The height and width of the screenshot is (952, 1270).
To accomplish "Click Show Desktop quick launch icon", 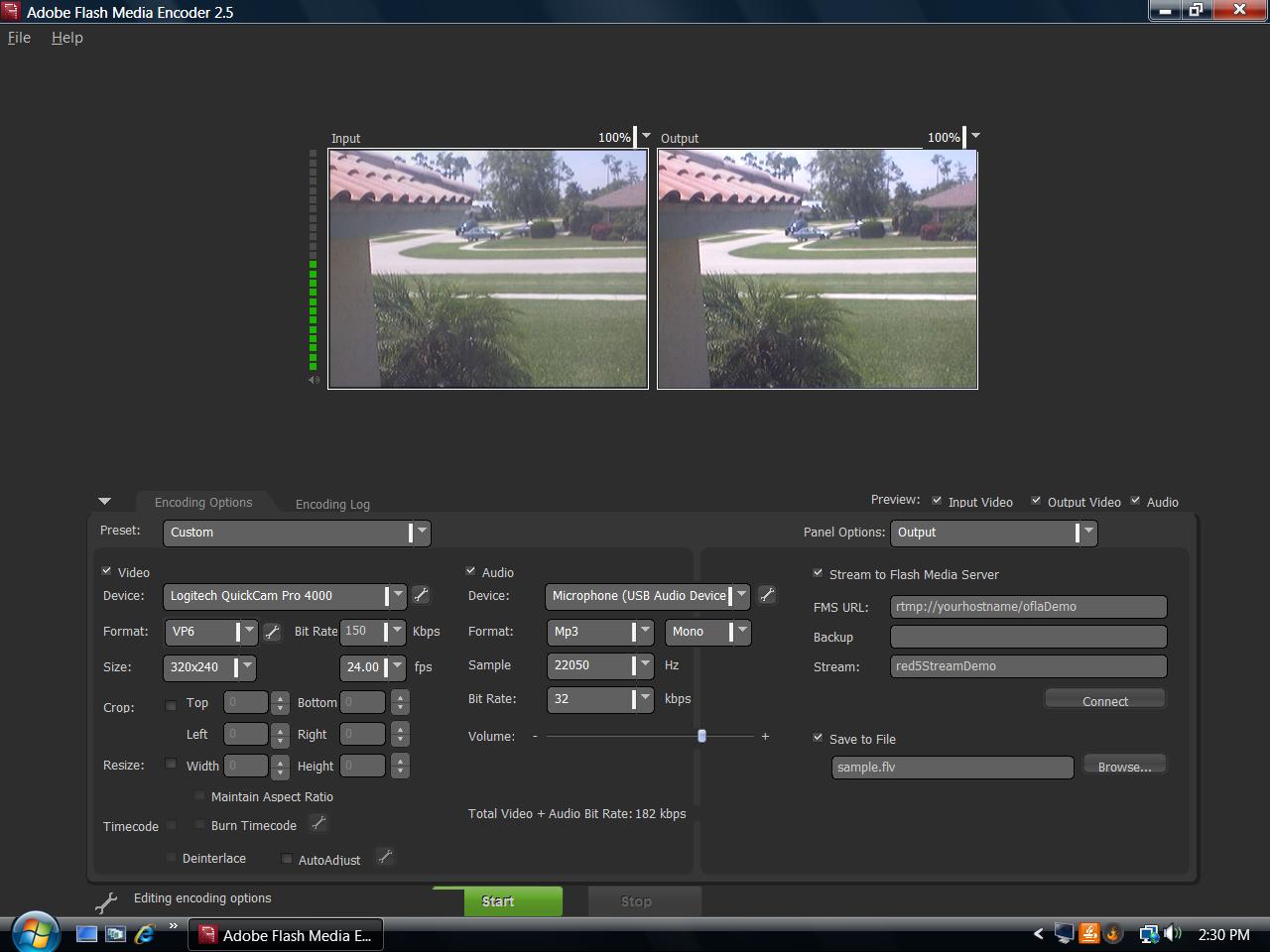I will pos(87,934).
